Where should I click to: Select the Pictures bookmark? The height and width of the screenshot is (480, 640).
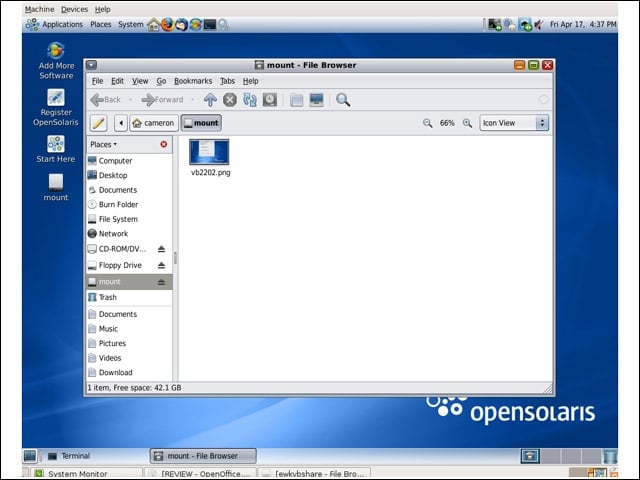pos(129,343)
